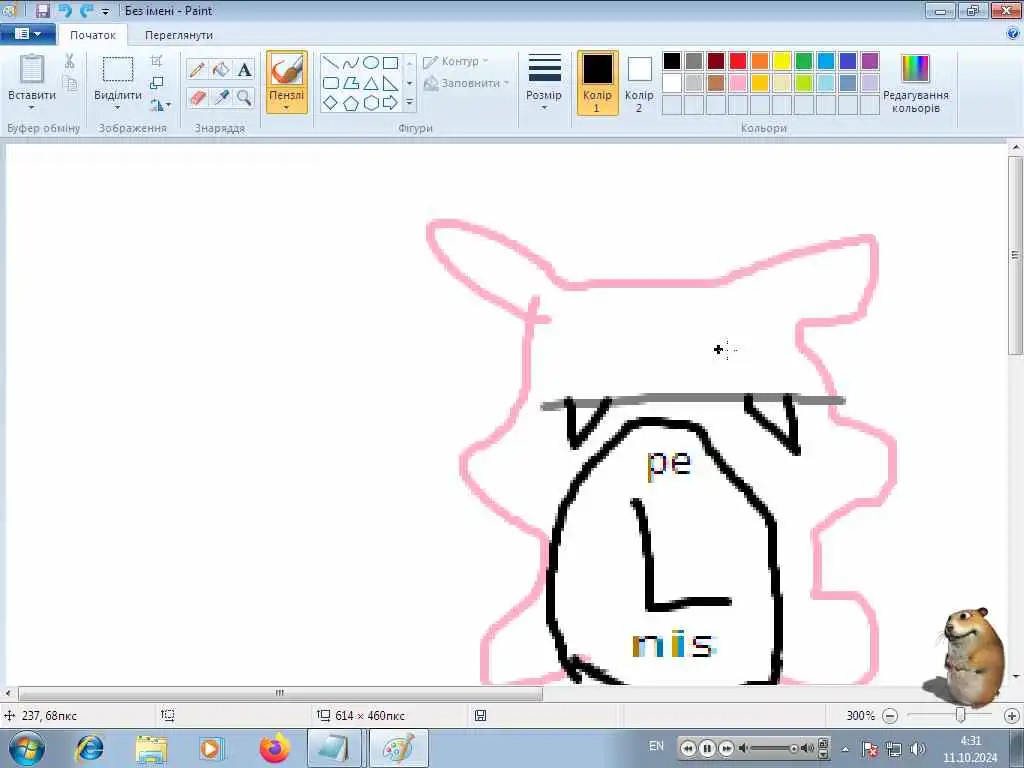
Task: Open the Rotate or flip dropdown
Action: [161, 104]
